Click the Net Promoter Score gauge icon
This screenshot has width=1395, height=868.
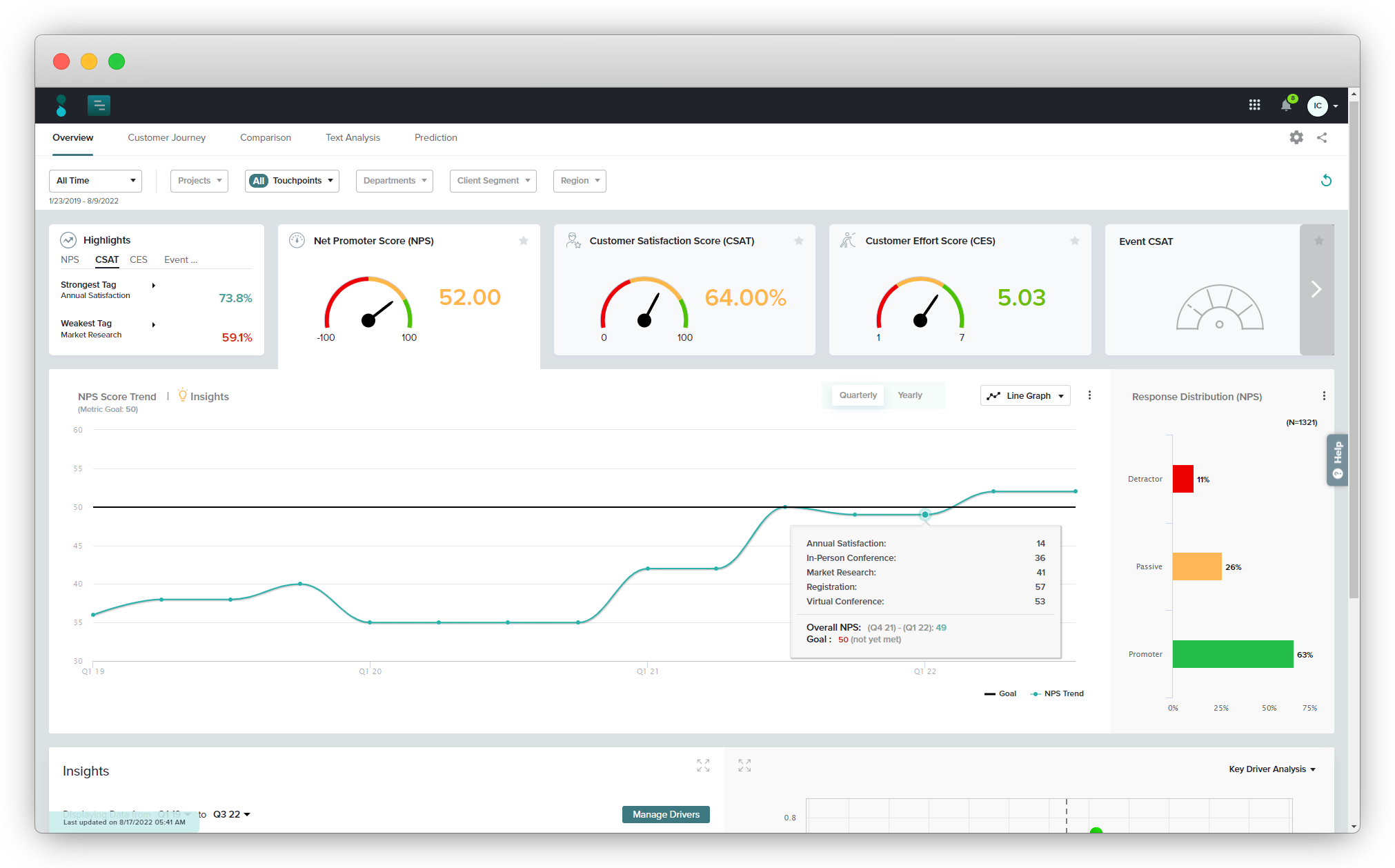pyautogui.click(x=298, y=240)
